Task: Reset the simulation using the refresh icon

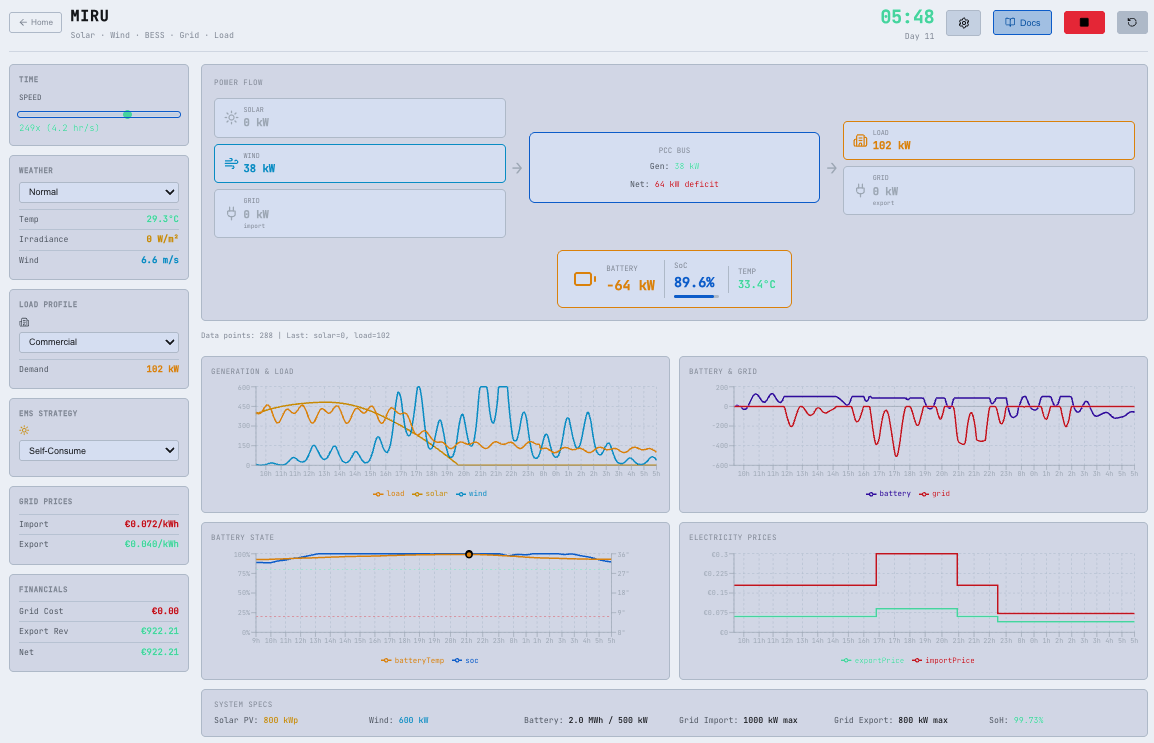Action: coord(1132,23)
